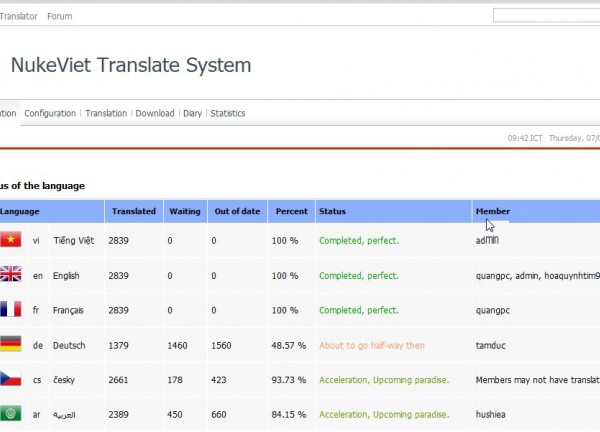Open the Statistics menu item
The width and height of the screenshot is (600, 432).
pos(228,113)
